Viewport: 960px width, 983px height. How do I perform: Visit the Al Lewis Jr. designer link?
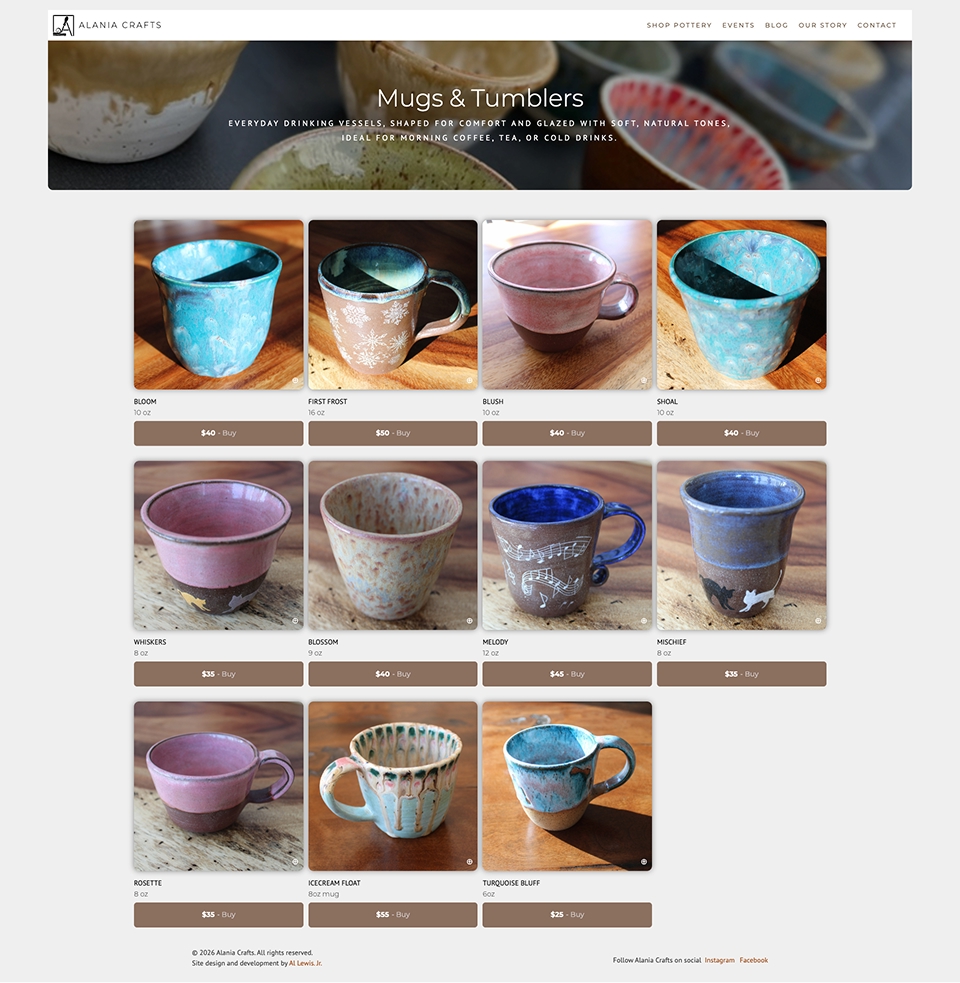point(305,964)
